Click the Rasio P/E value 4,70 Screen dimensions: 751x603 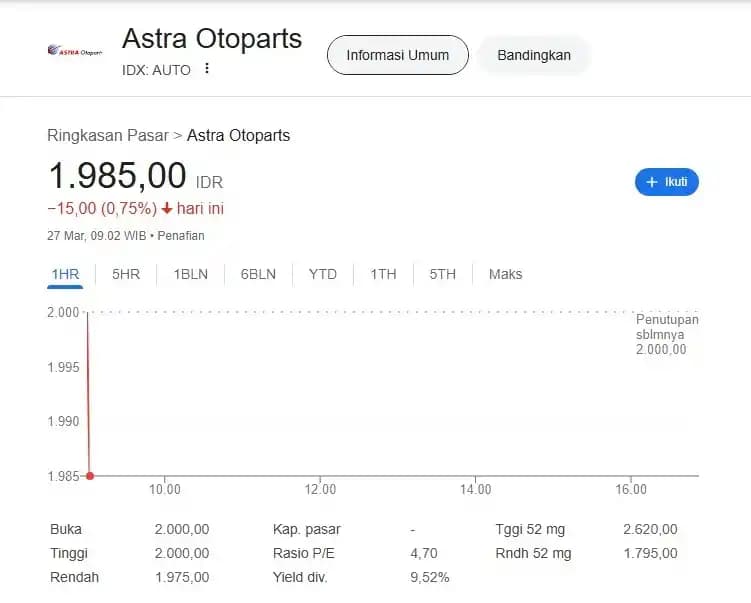424,553
